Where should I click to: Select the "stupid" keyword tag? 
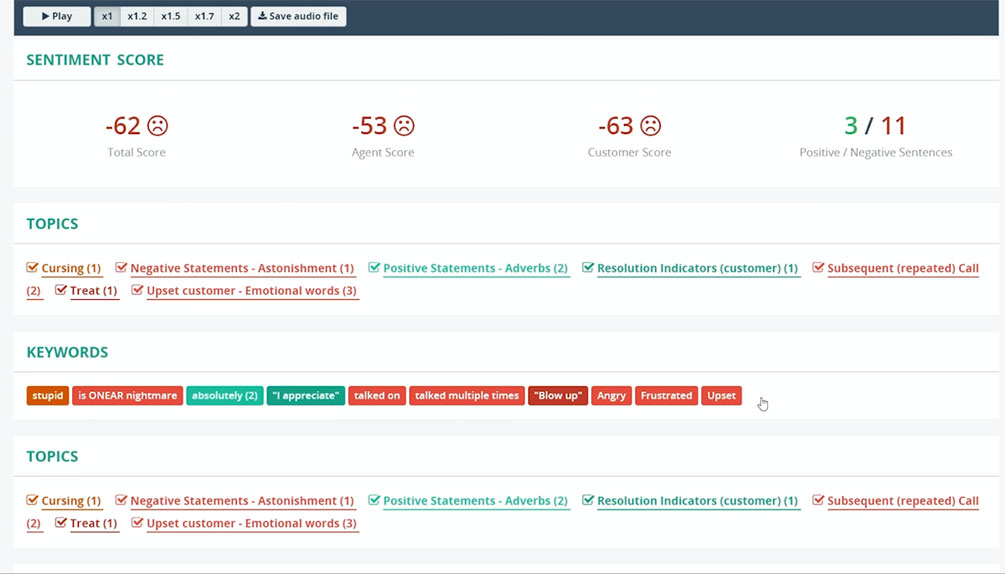(47, 396)
